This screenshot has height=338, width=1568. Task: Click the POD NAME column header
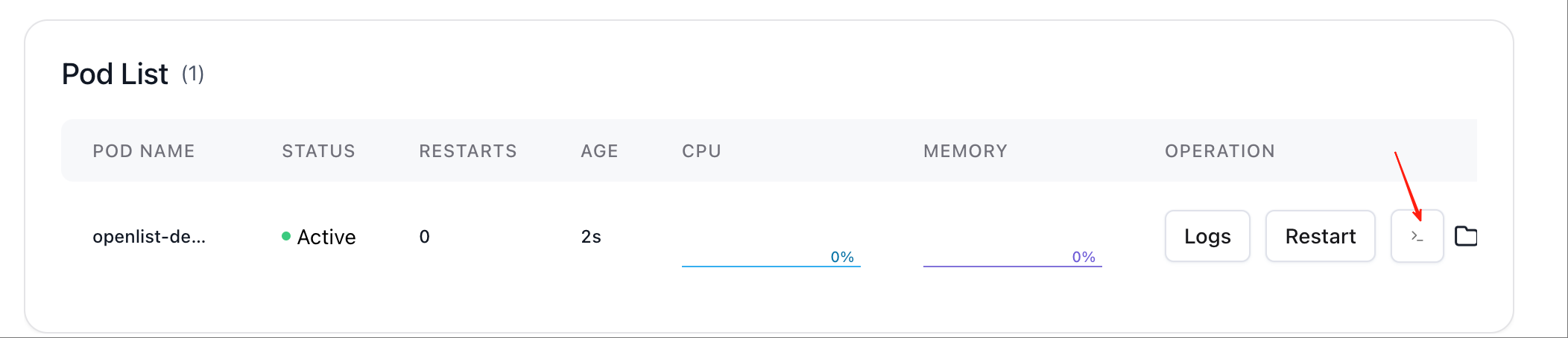click(144, 151)
